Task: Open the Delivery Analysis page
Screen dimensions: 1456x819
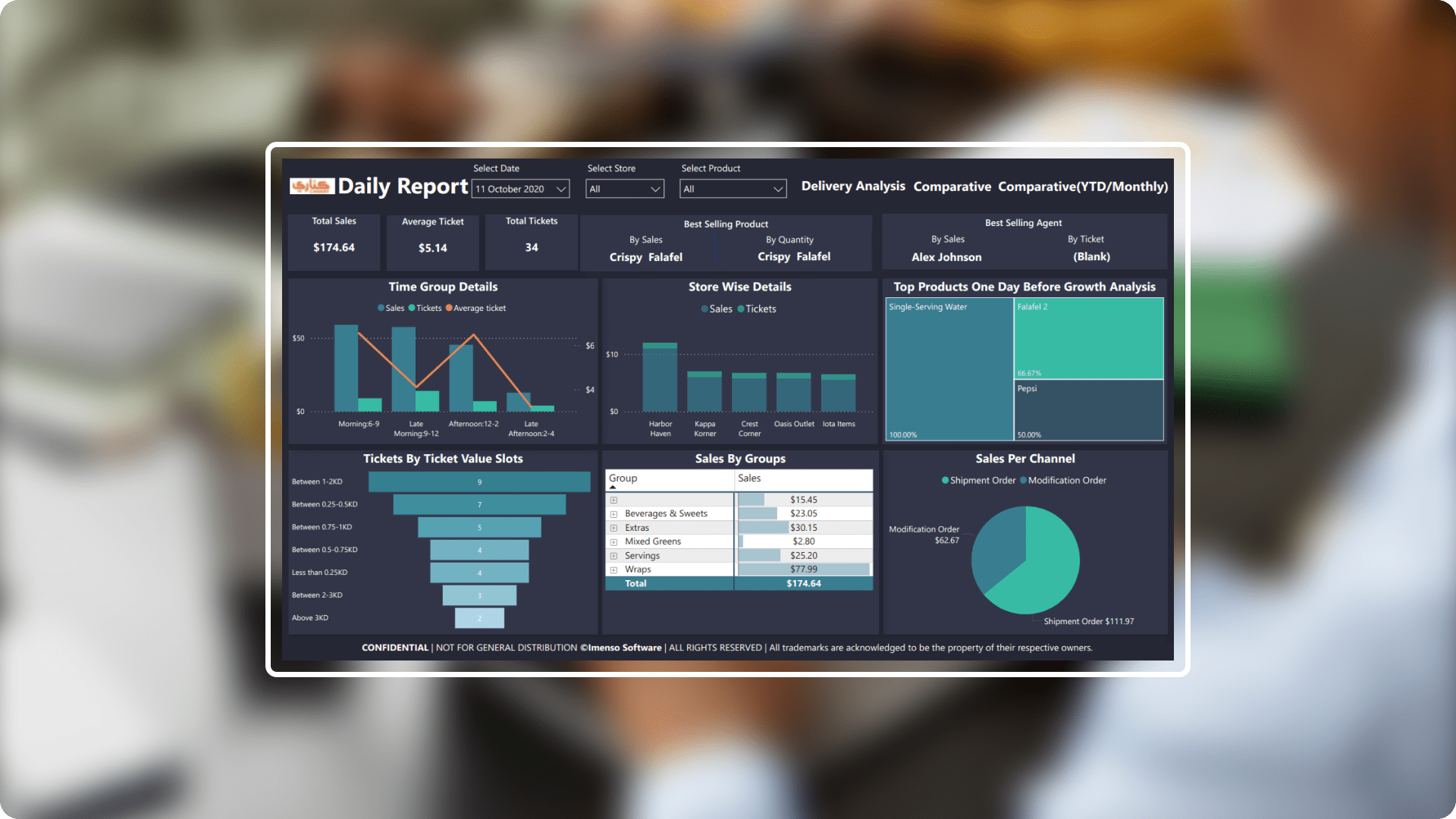Action: 852,186
